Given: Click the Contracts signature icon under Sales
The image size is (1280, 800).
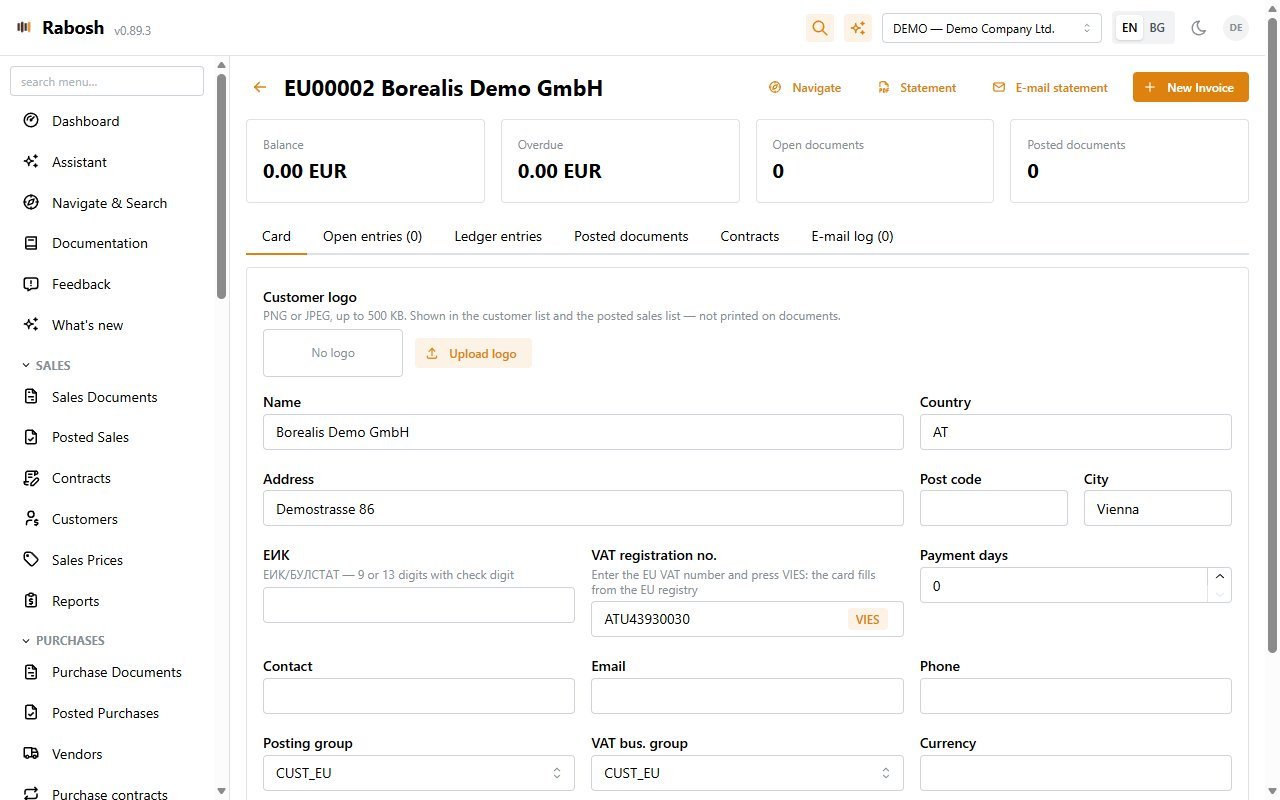Looking at the screenshot, I should click(31, 478).
